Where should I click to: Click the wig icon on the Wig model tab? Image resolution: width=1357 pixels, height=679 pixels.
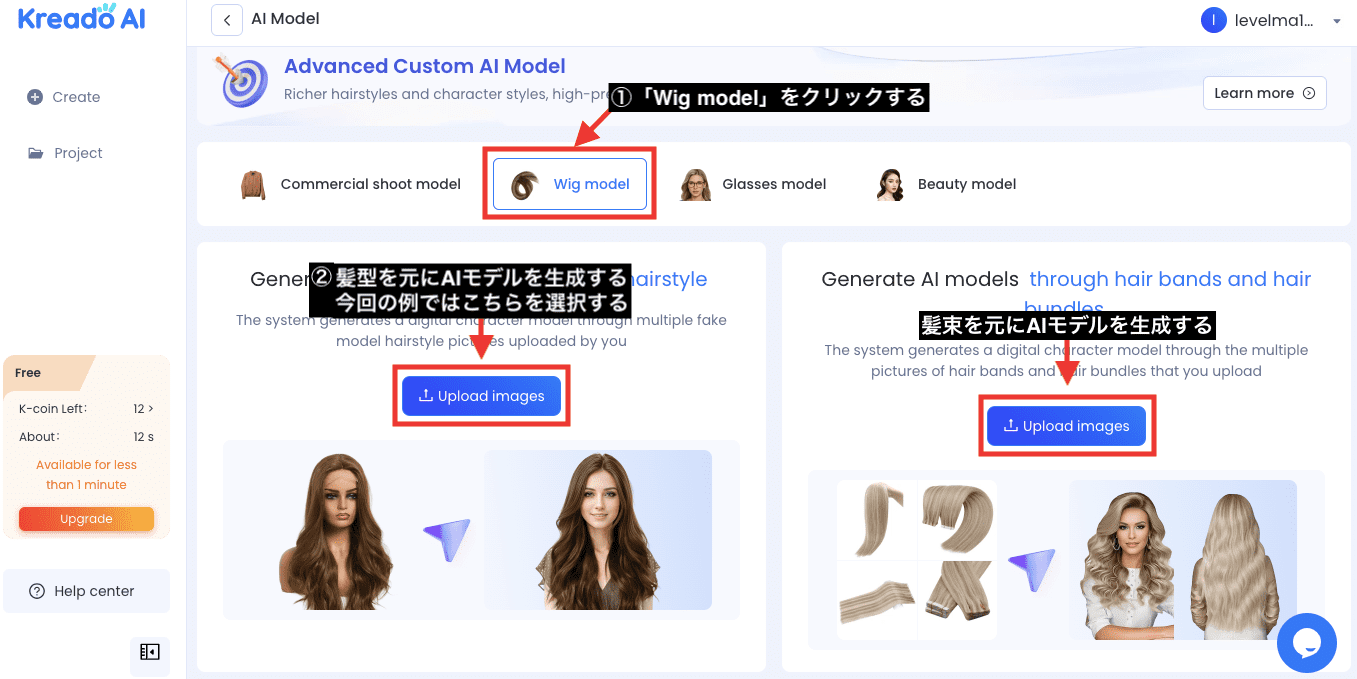click(x=524, y=183)
